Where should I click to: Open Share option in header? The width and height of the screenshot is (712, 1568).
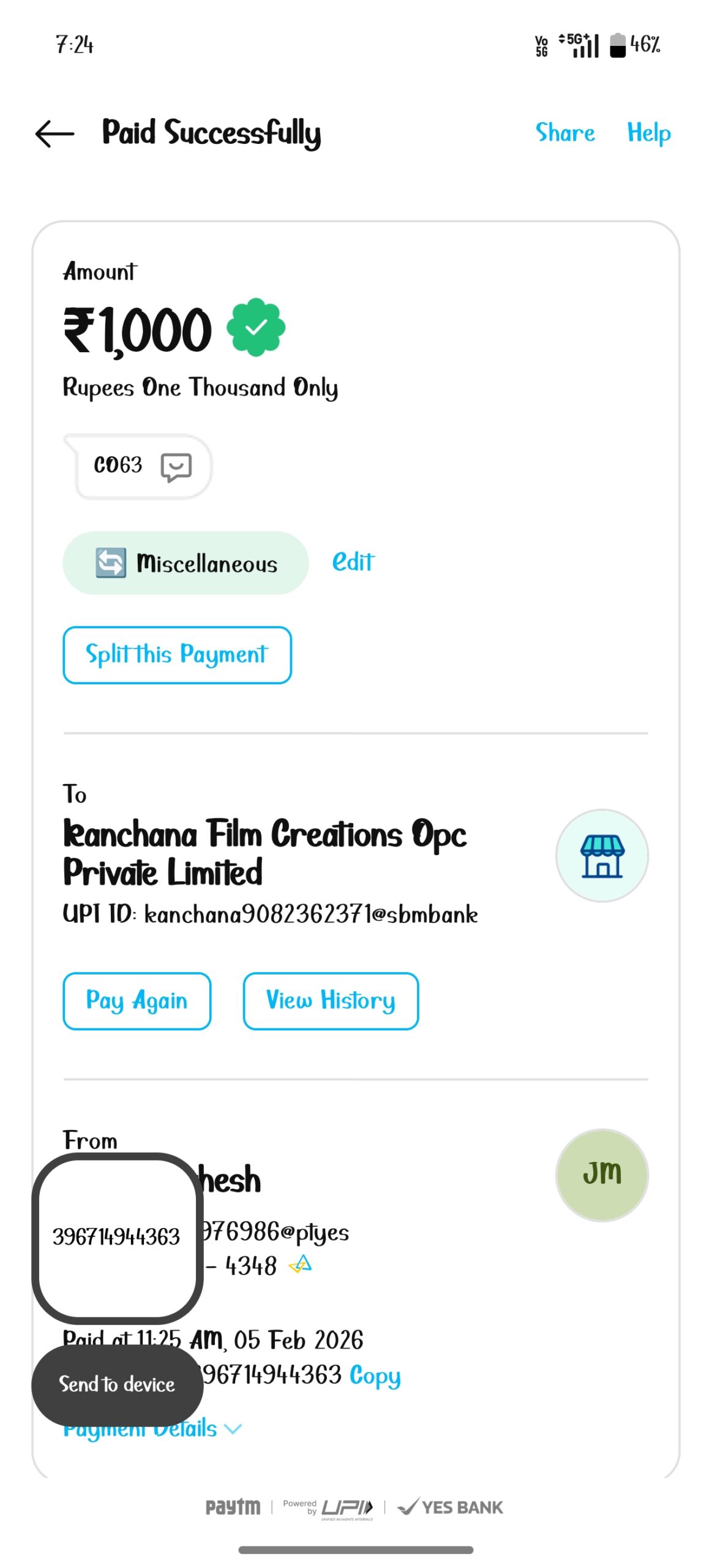(564, 133)
